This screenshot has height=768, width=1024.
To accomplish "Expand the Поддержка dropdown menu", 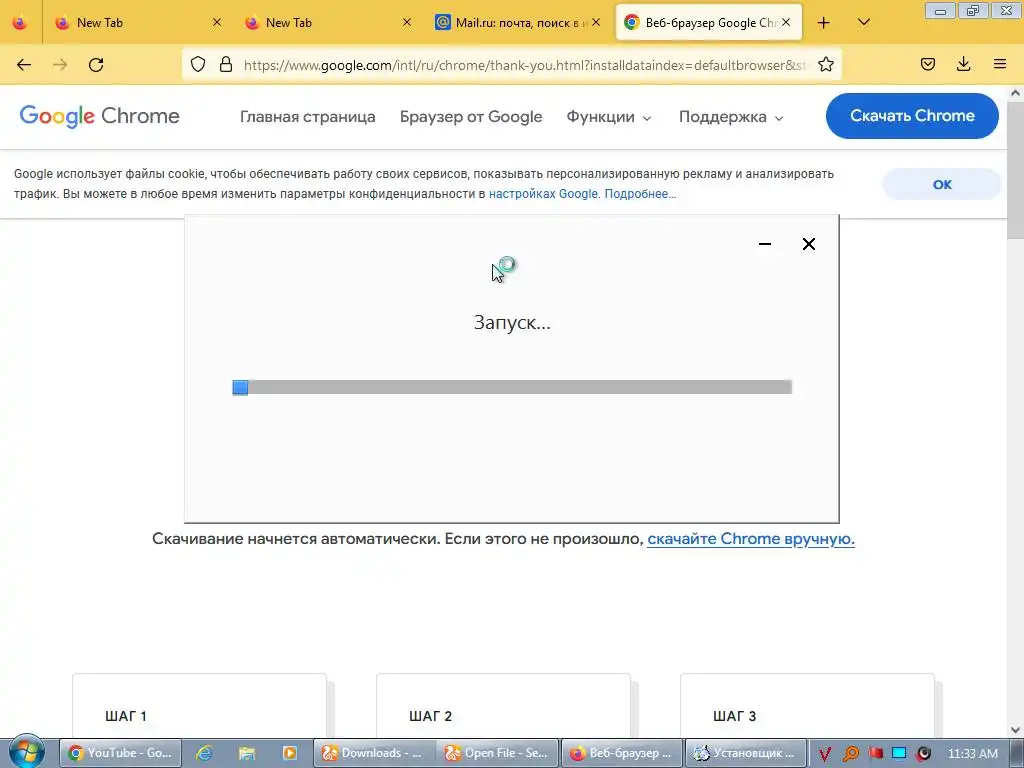I will coord(731,117).
